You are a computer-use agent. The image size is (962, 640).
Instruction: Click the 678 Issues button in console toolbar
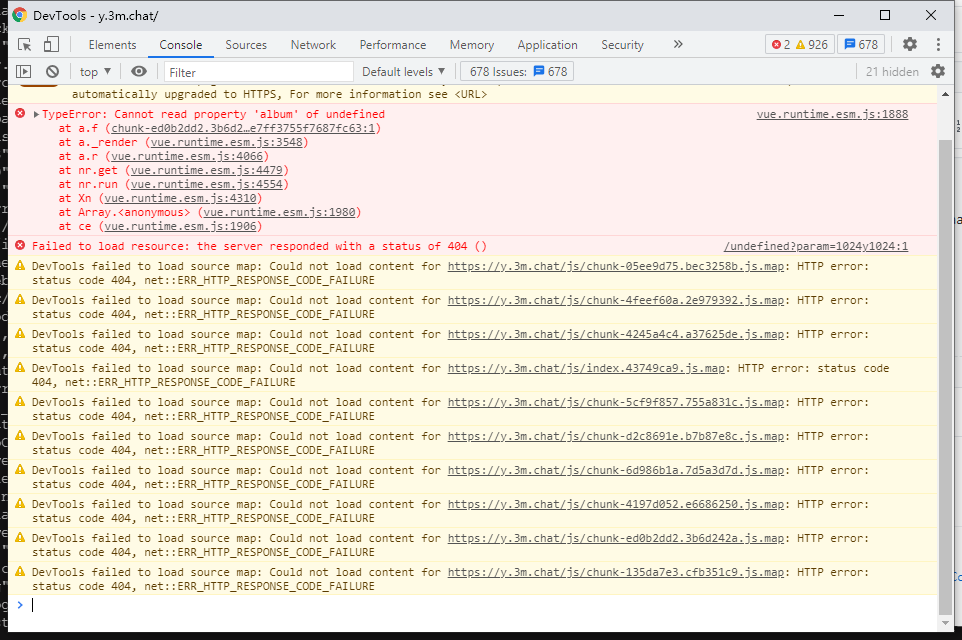click(517, 72)
